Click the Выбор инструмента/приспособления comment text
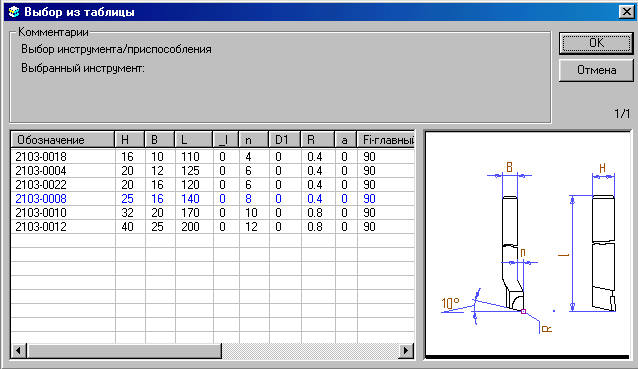The height and width of the screenshot is (369, 638). click(x=116, y=49)
